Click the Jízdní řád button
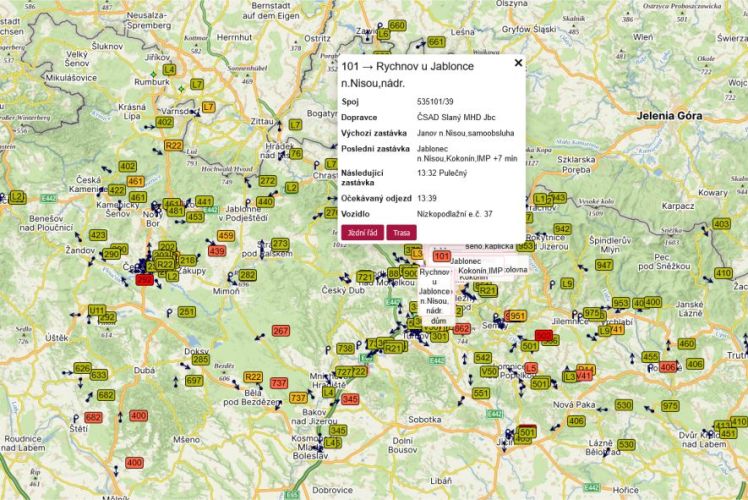 coord(362,232)
